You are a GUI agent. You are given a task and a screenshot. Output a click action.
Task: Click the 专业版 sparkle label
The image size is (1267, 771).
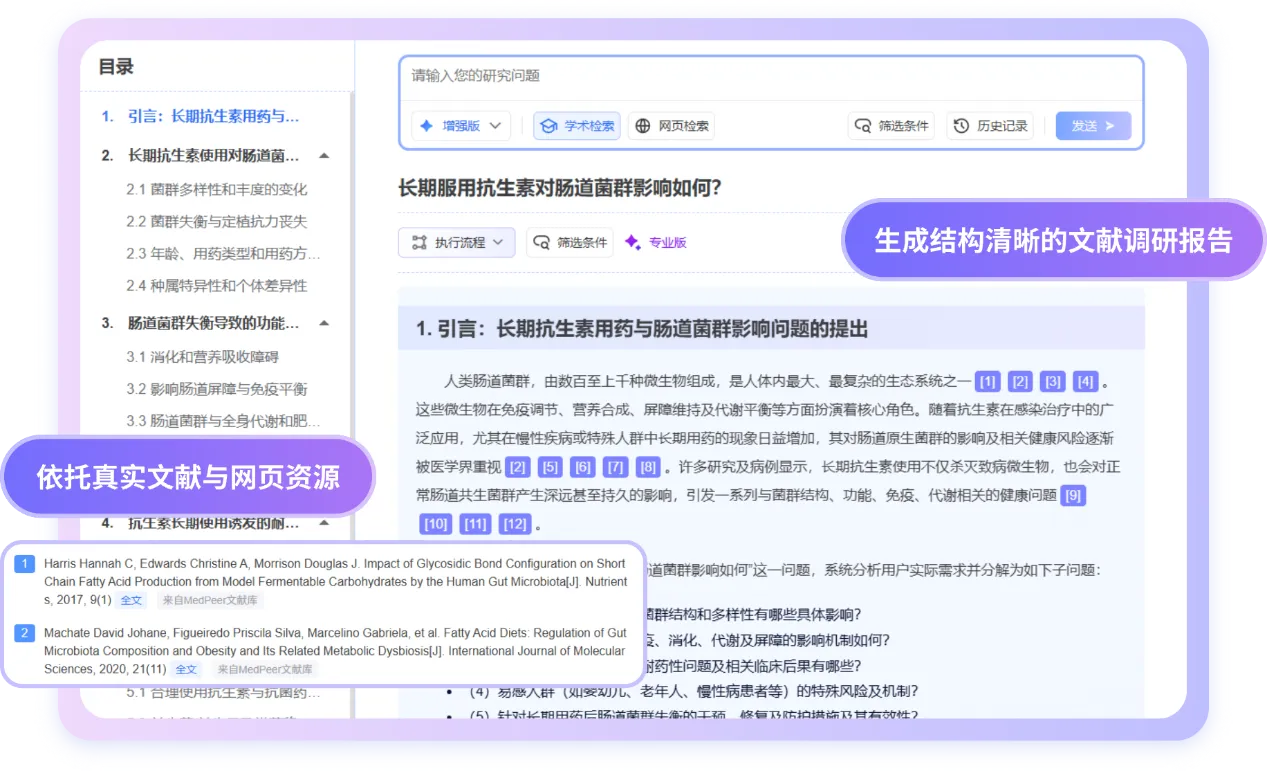(656, 242)
